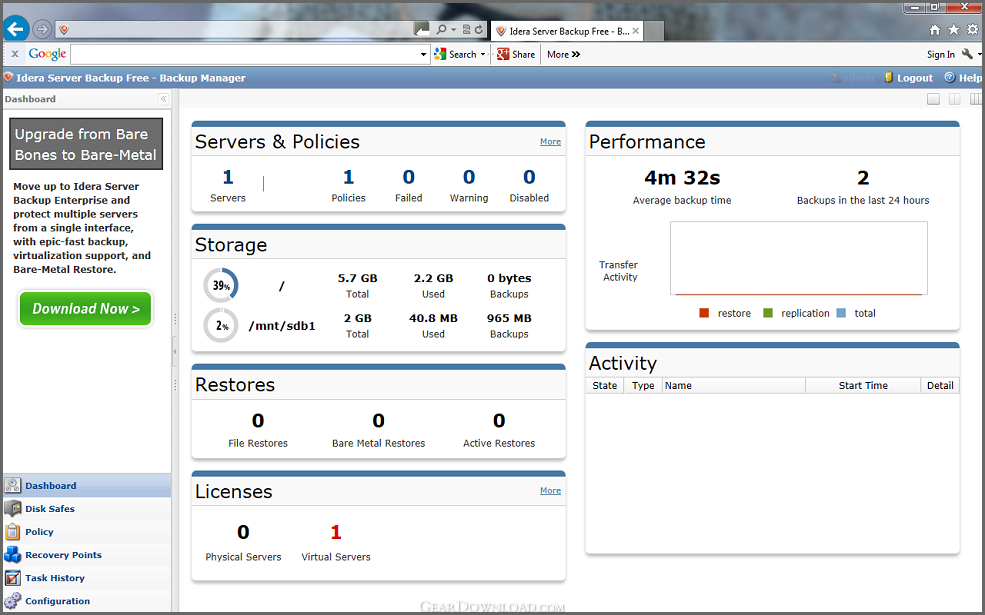Open a new browser tab
985x615 pixels.
coord(654,31)
